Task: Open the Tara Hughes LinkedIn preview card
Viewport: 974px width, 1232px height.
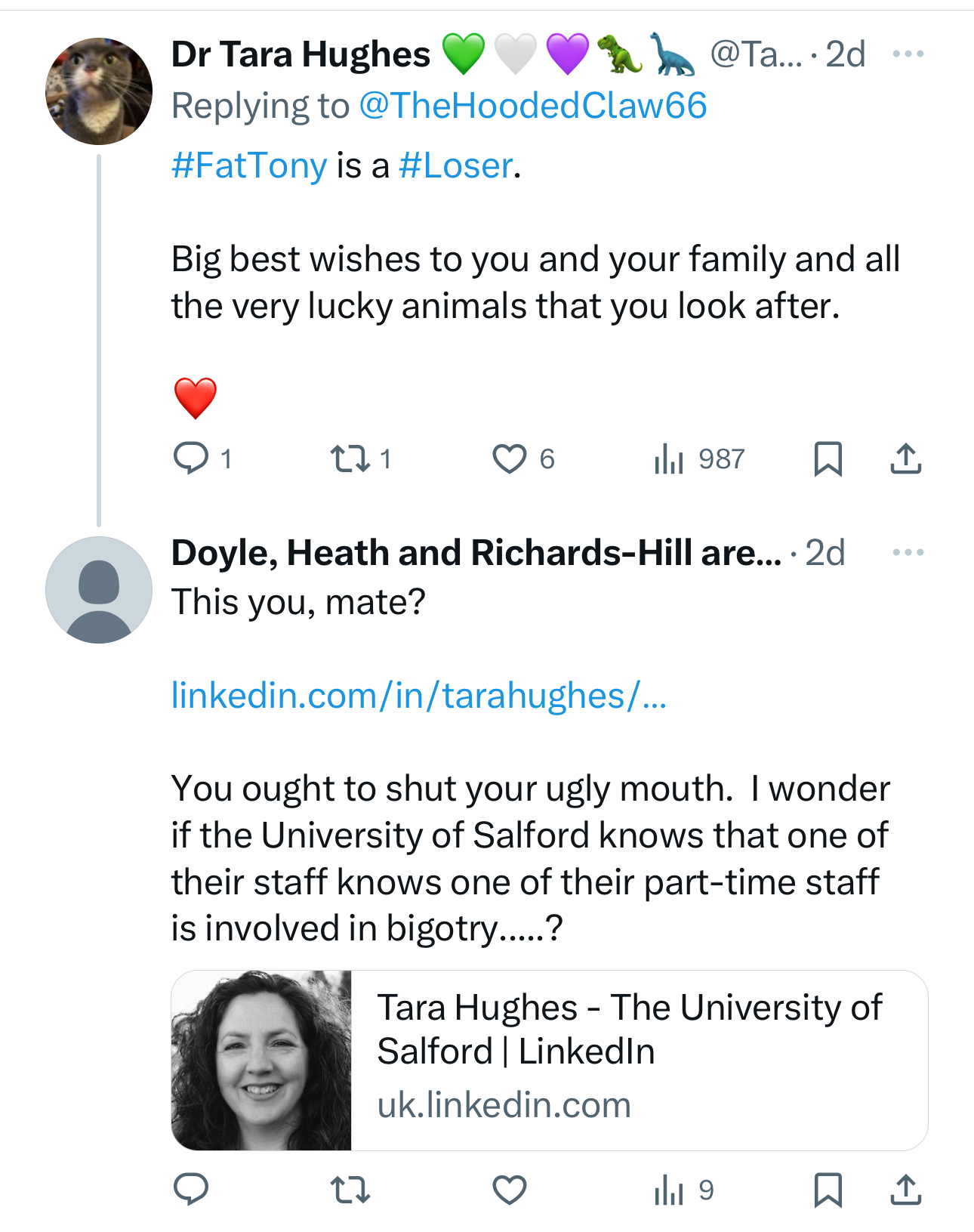Action: tap(549, 1060)
